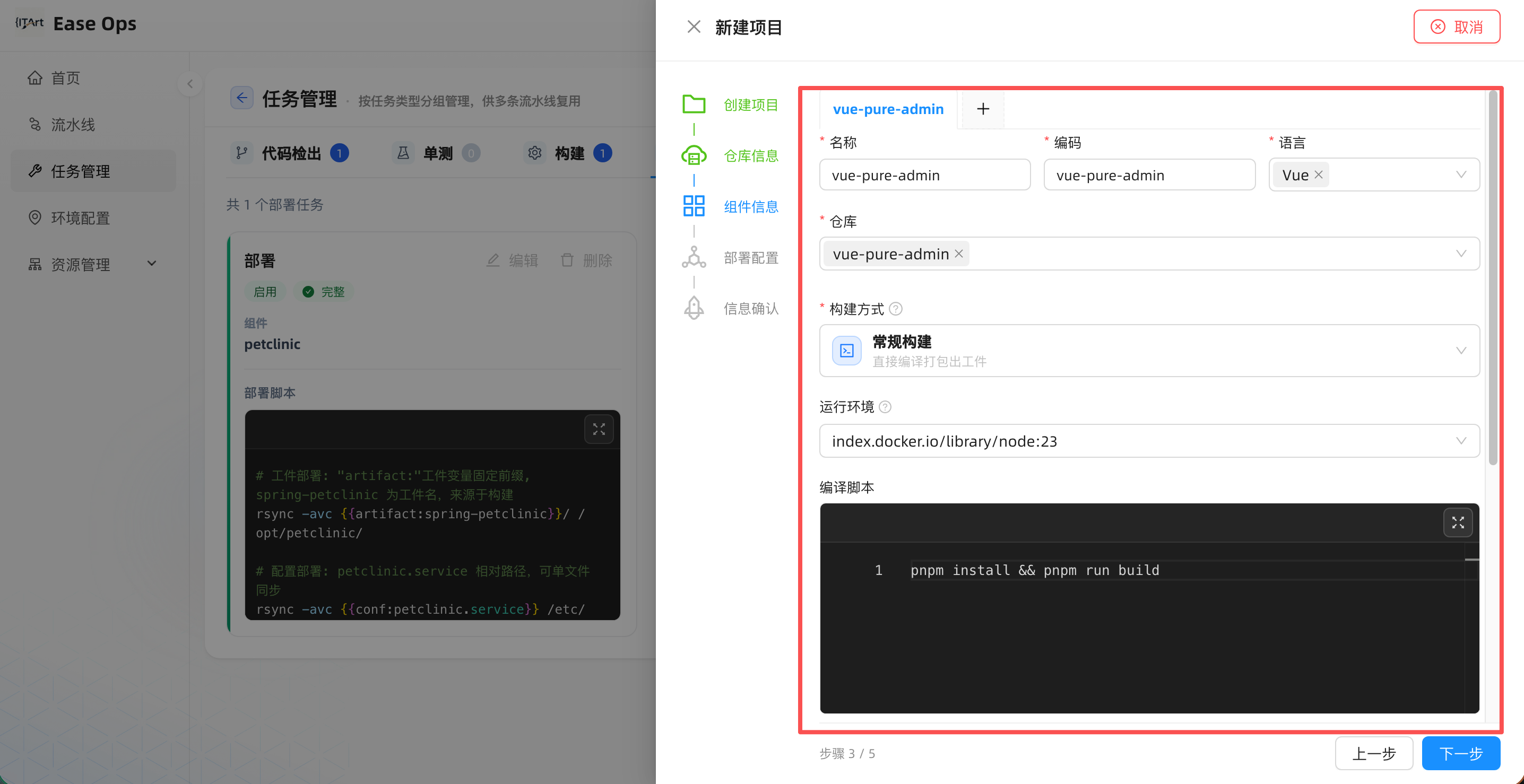The width and height of the screenshot is (1524, 784).
Task: Click the 流水线 pipeline icon
Action: tap(35, 124)
